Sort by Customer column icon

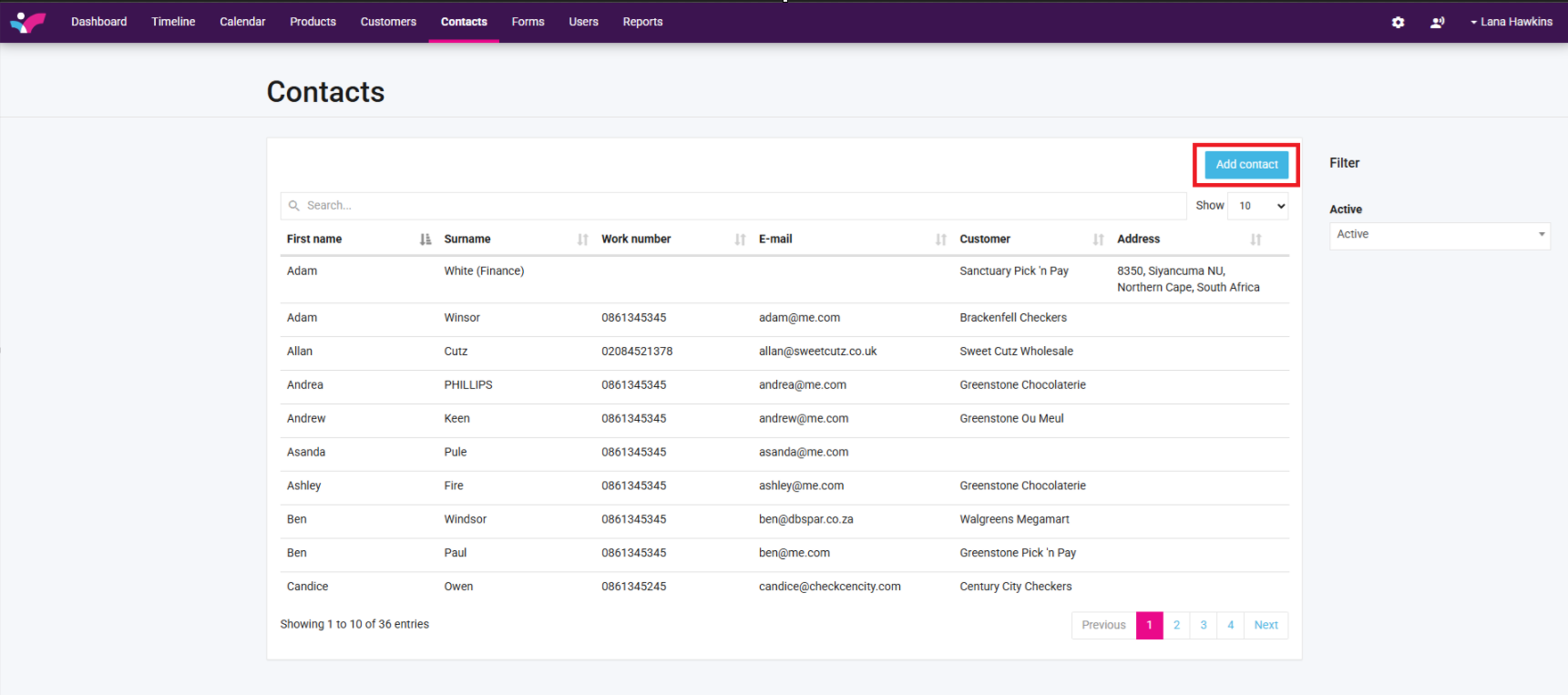click(1098, 240)
